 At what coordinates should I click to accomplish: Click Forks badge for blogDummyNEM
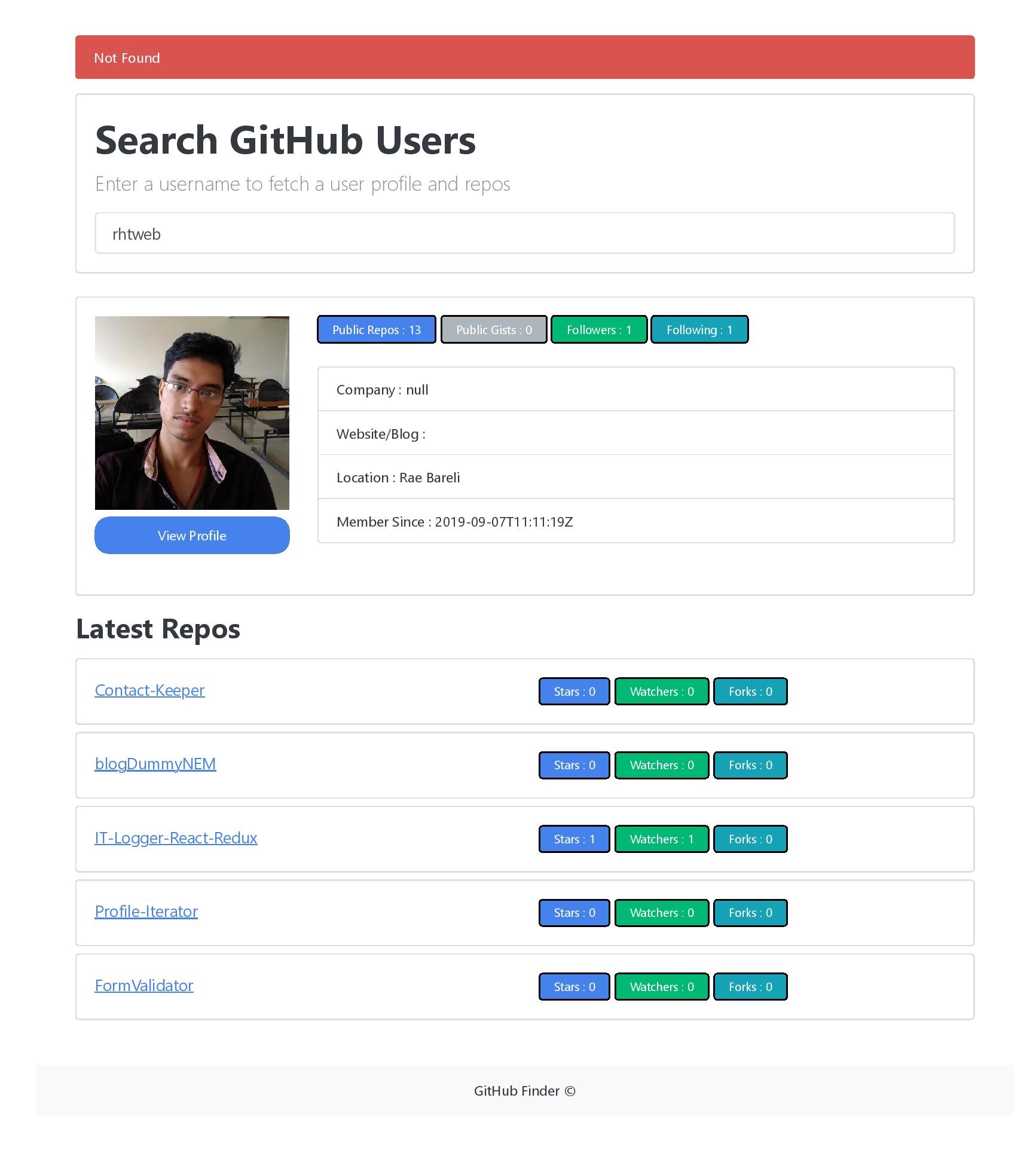(750, 765)
